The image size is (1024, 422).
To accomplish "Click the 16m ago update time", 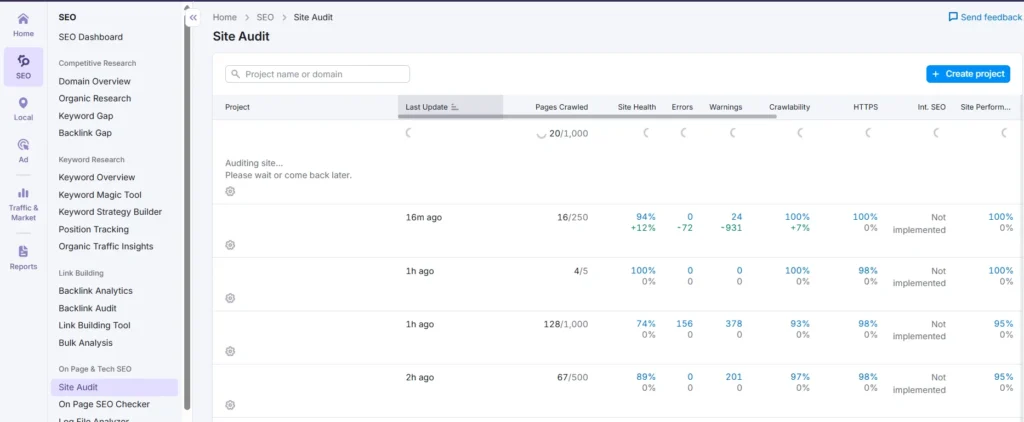I will click(424, 218).
